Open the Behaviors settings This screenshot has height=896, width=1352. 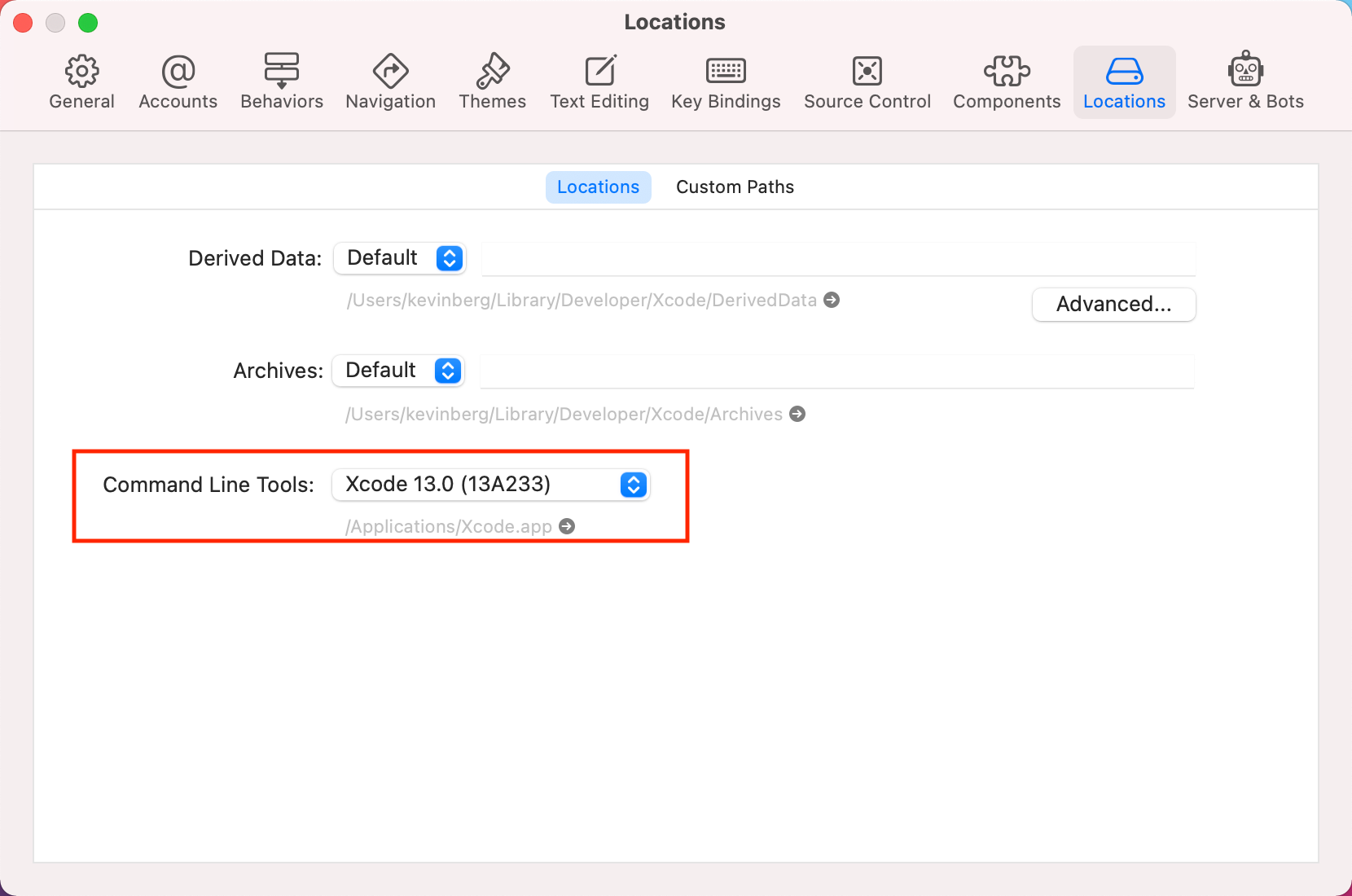point(282,81)
